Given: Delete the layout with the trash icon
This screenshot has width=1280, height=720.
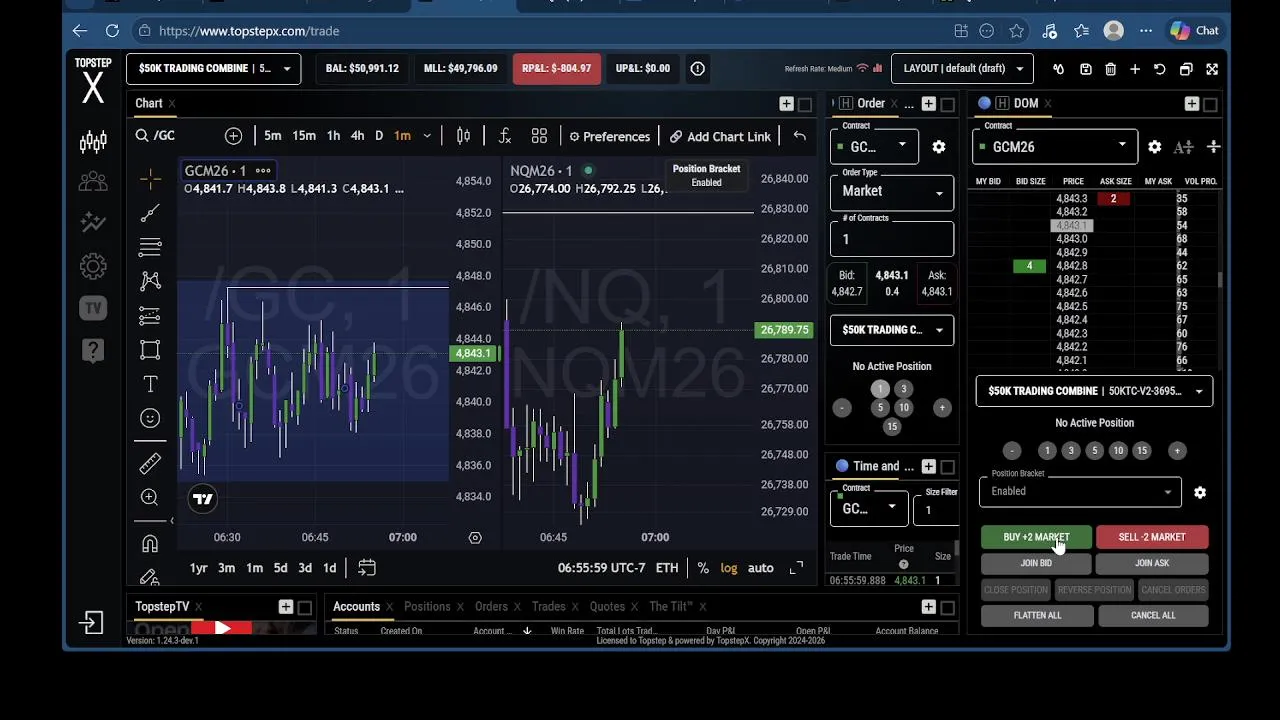Looking at the screenshot, I should (x=1110, y=69).
